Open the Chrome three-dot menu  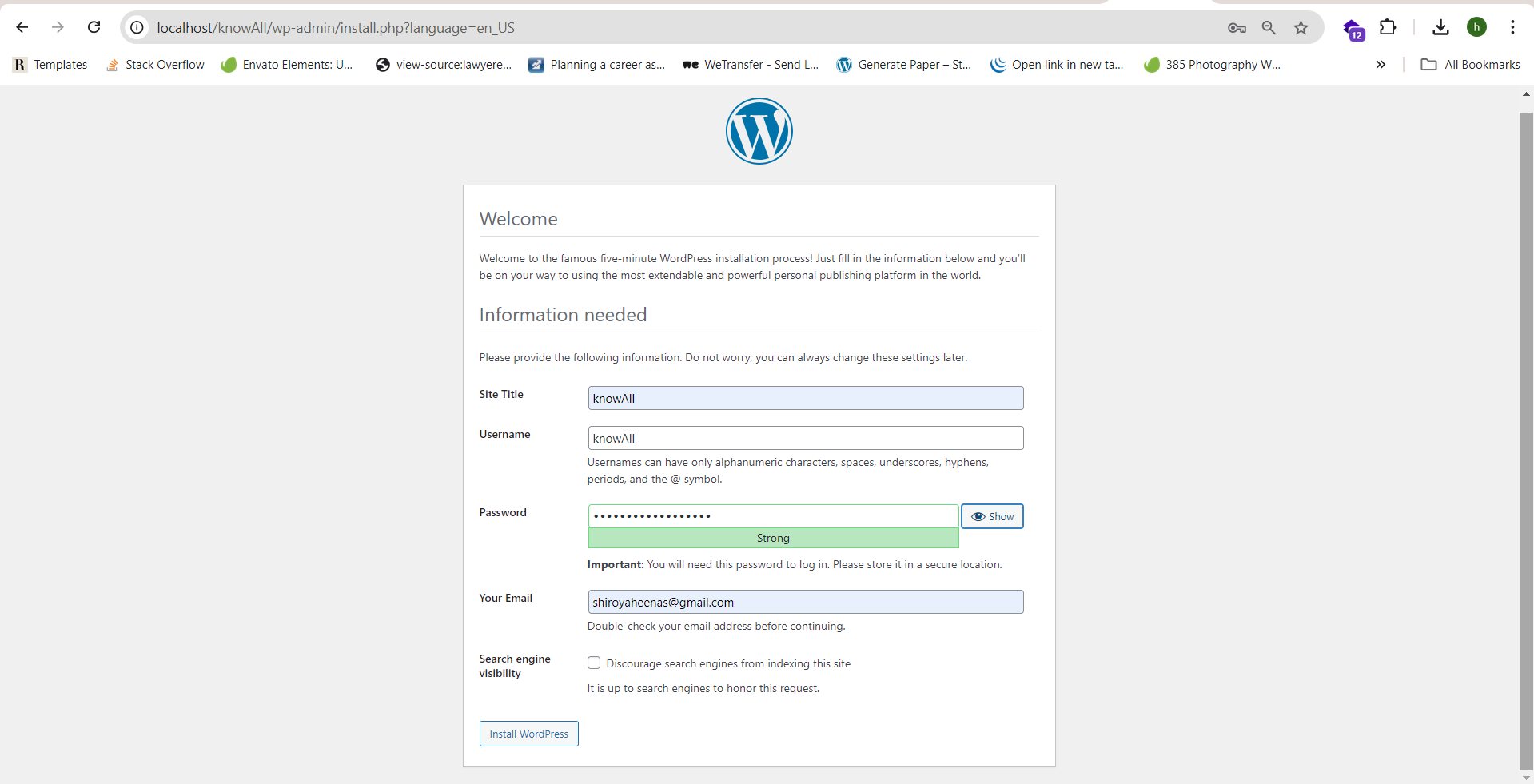1512,27
